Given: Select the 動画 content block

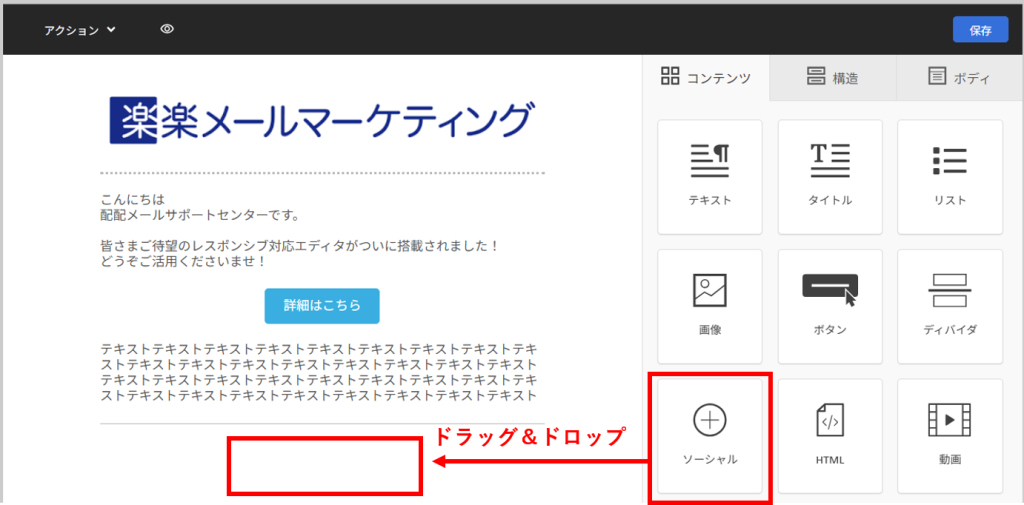Looking at the screenshot, I should click(x=950, y=436).
